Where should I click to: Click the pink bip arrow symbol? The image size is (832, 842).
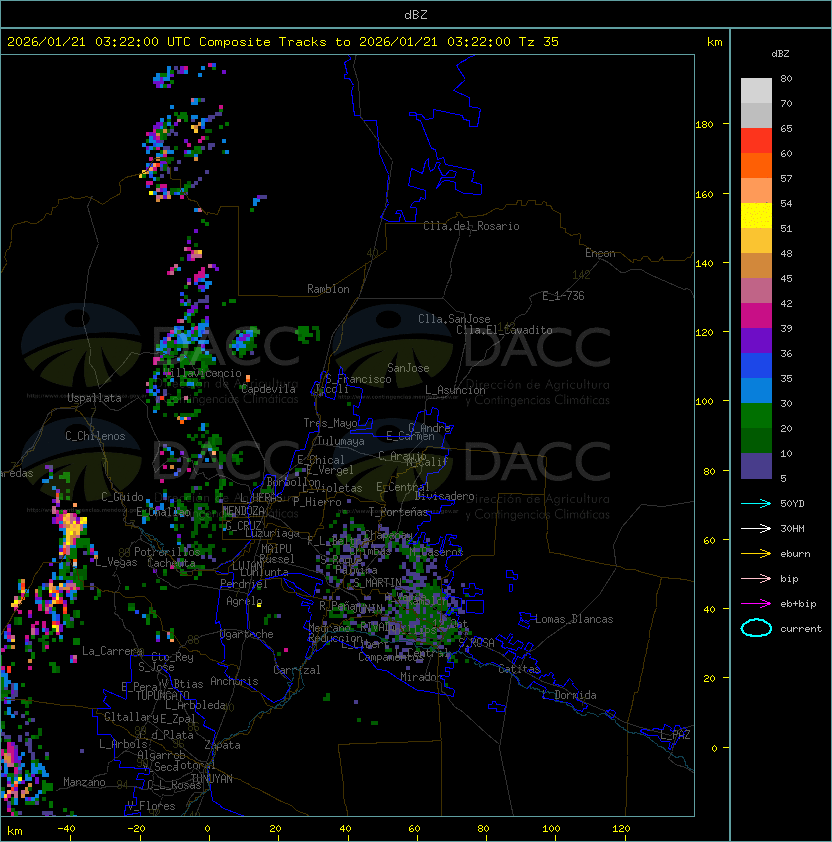(x=756, y=578)
